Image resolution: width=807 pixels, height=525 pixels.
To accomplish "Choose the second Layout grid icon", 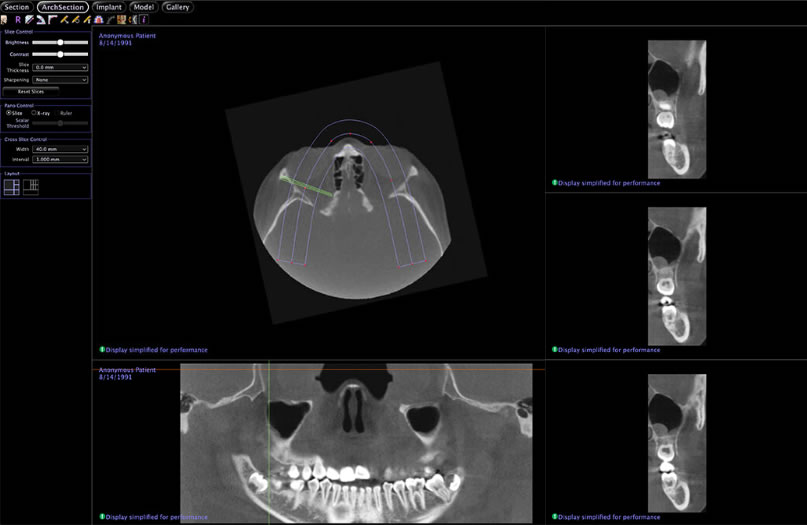I will [31, 186].
